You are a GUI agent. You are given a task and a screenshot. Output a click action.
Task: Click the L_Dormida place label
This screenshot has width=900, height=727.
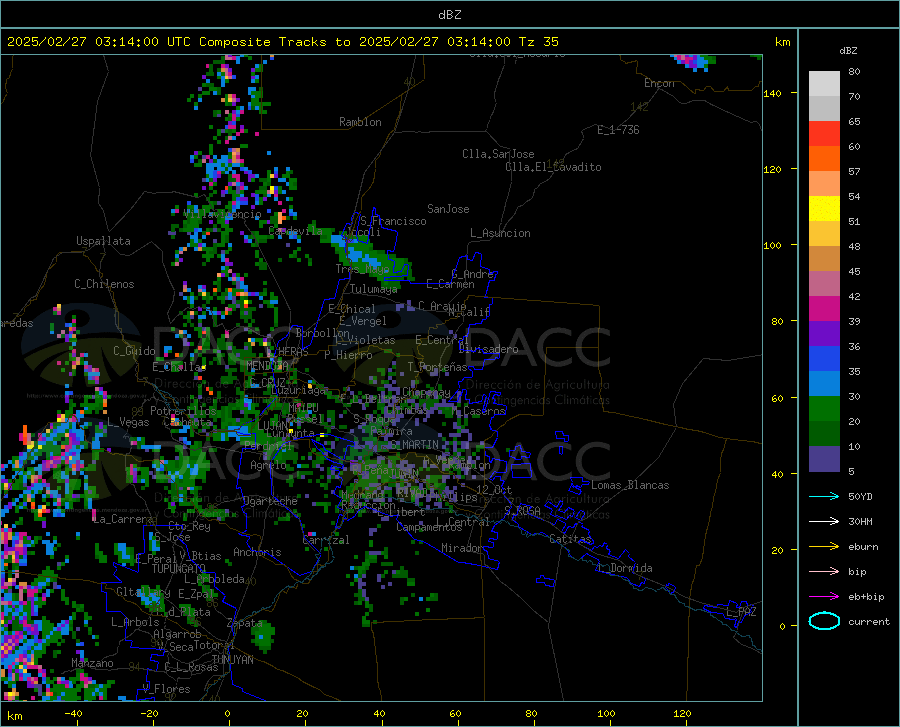coord(624,568)
